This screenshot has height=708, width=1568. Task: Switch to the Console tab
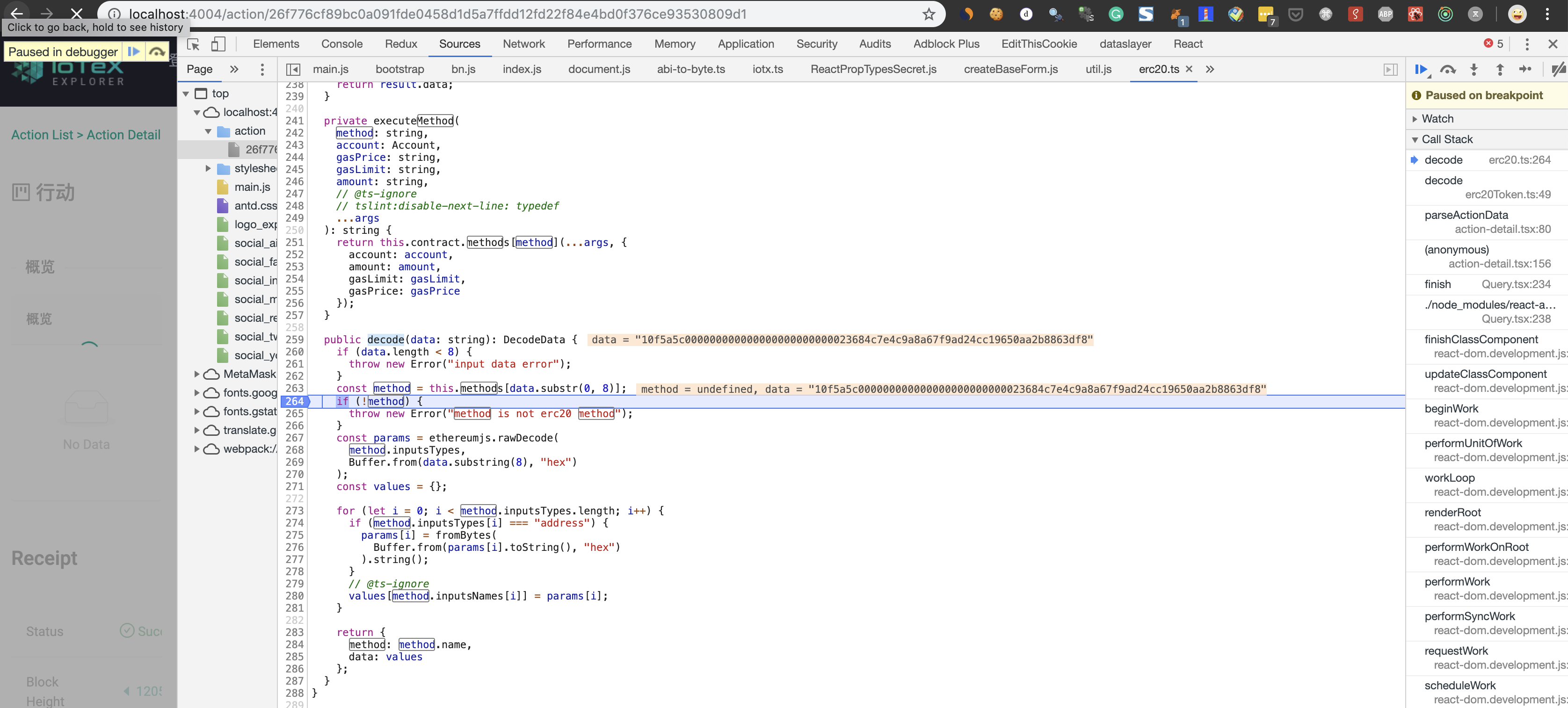(x=341, y=44)
